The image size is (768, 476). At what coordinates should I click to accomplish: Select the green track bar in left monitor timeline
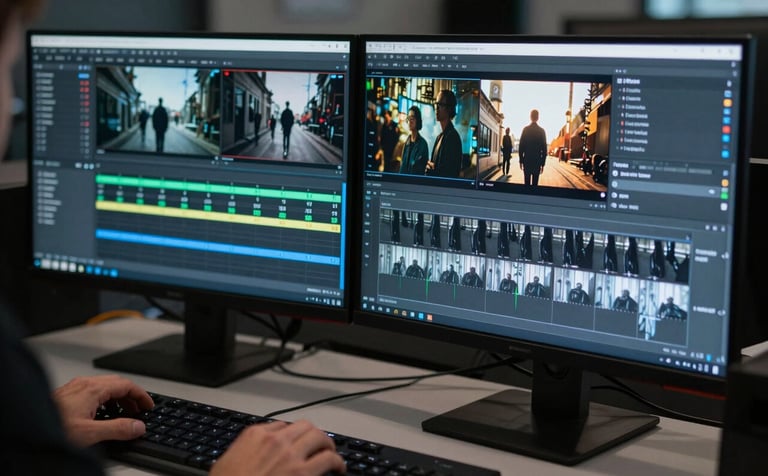click(x=218, y=188)
